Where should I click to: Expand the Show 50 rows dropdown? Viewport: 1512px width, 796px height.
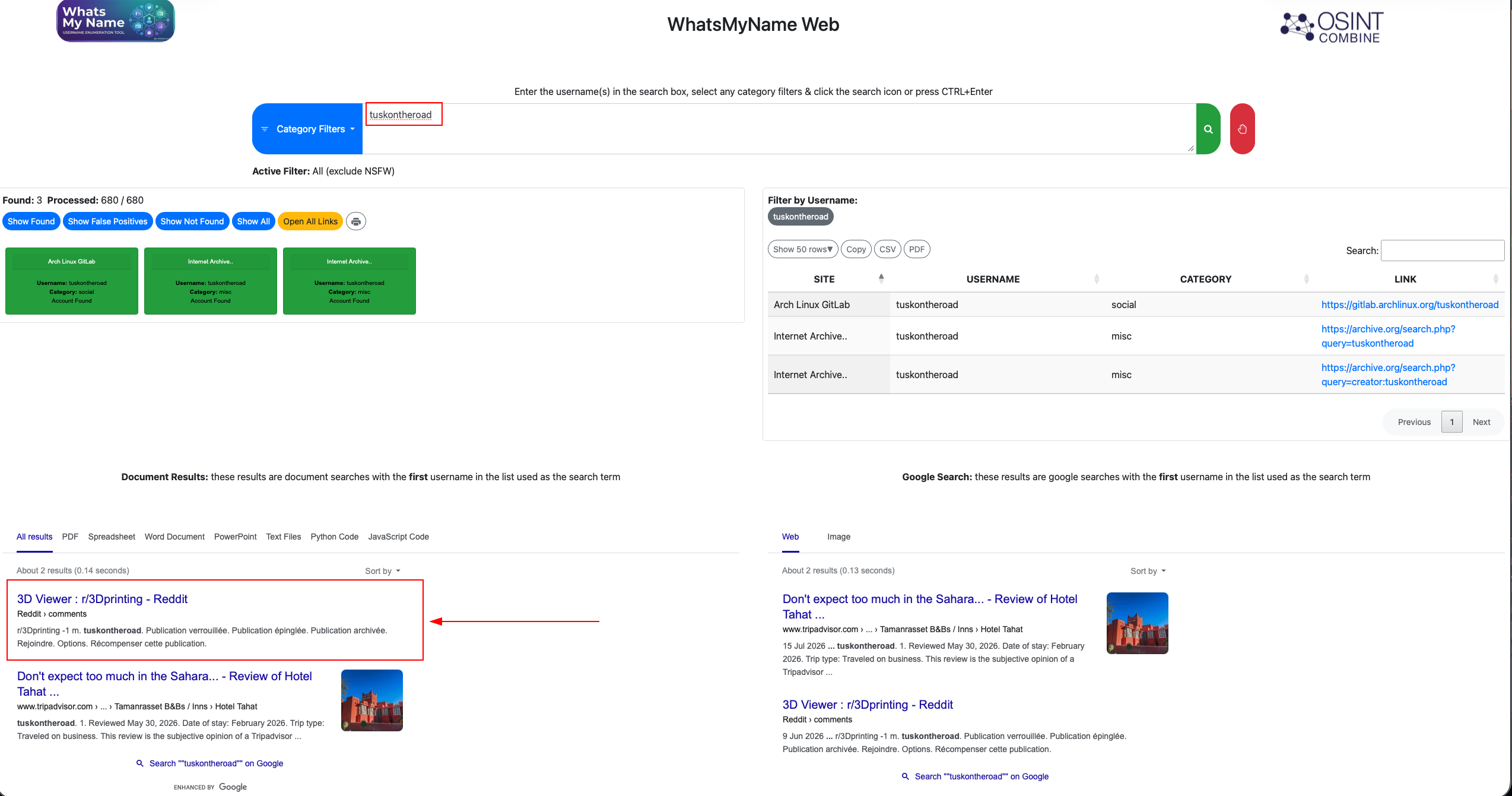[803, 249]
